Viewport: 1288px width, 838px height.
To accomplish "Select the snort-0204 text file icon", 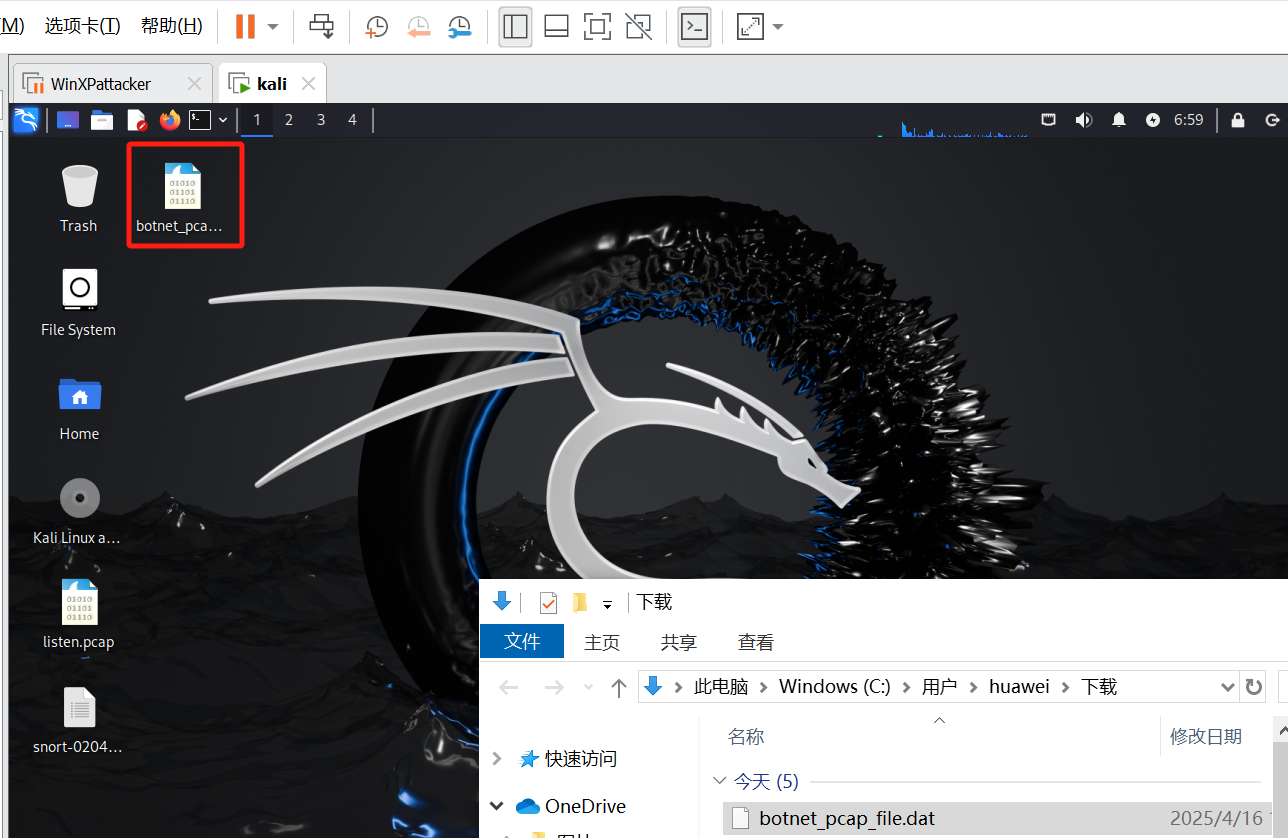I will tap(79, 719).
